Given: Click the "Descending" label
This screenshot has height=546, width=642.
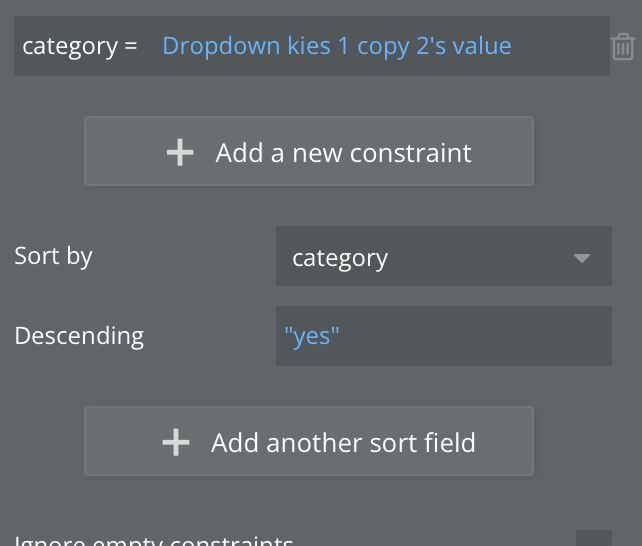Looking at the screenshot, I should (x=79, y=336).
